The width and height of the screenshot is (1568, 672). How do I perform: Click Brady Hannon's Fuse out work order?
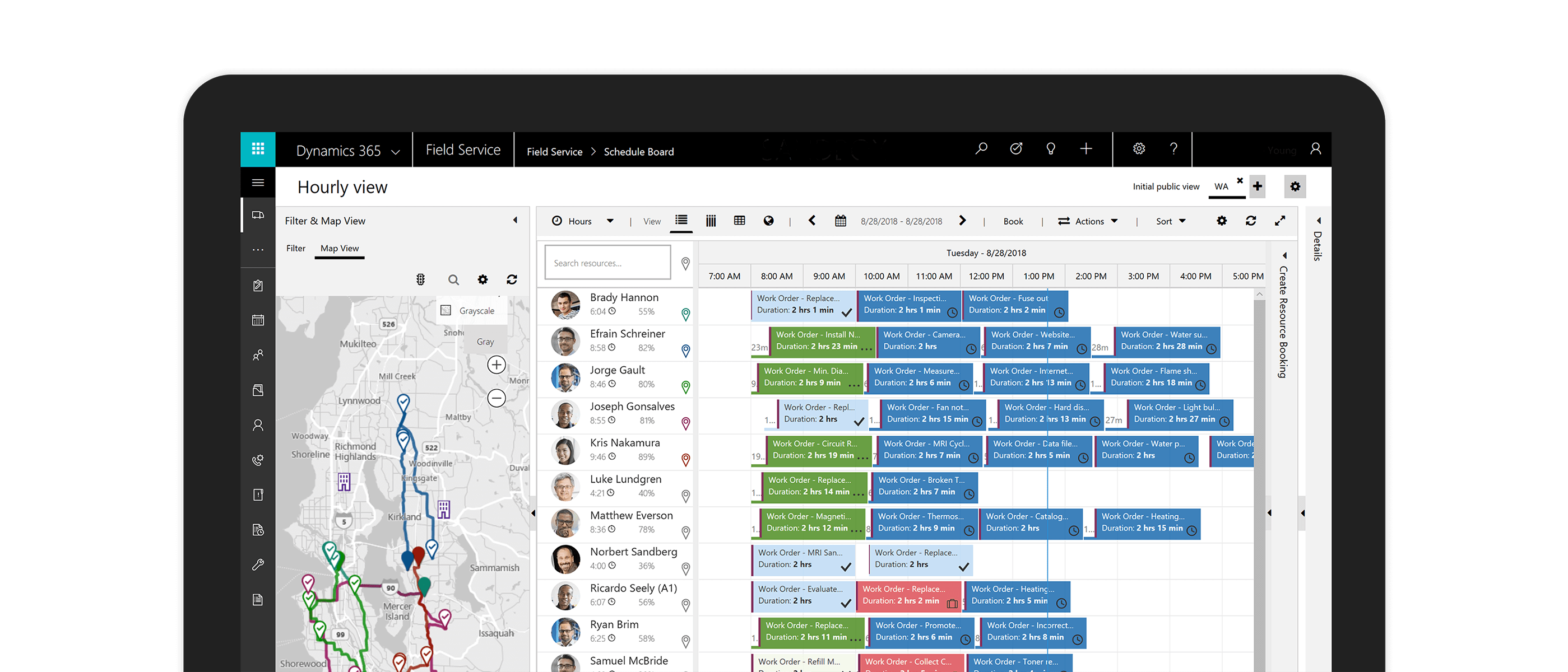tap(1015, 305)
